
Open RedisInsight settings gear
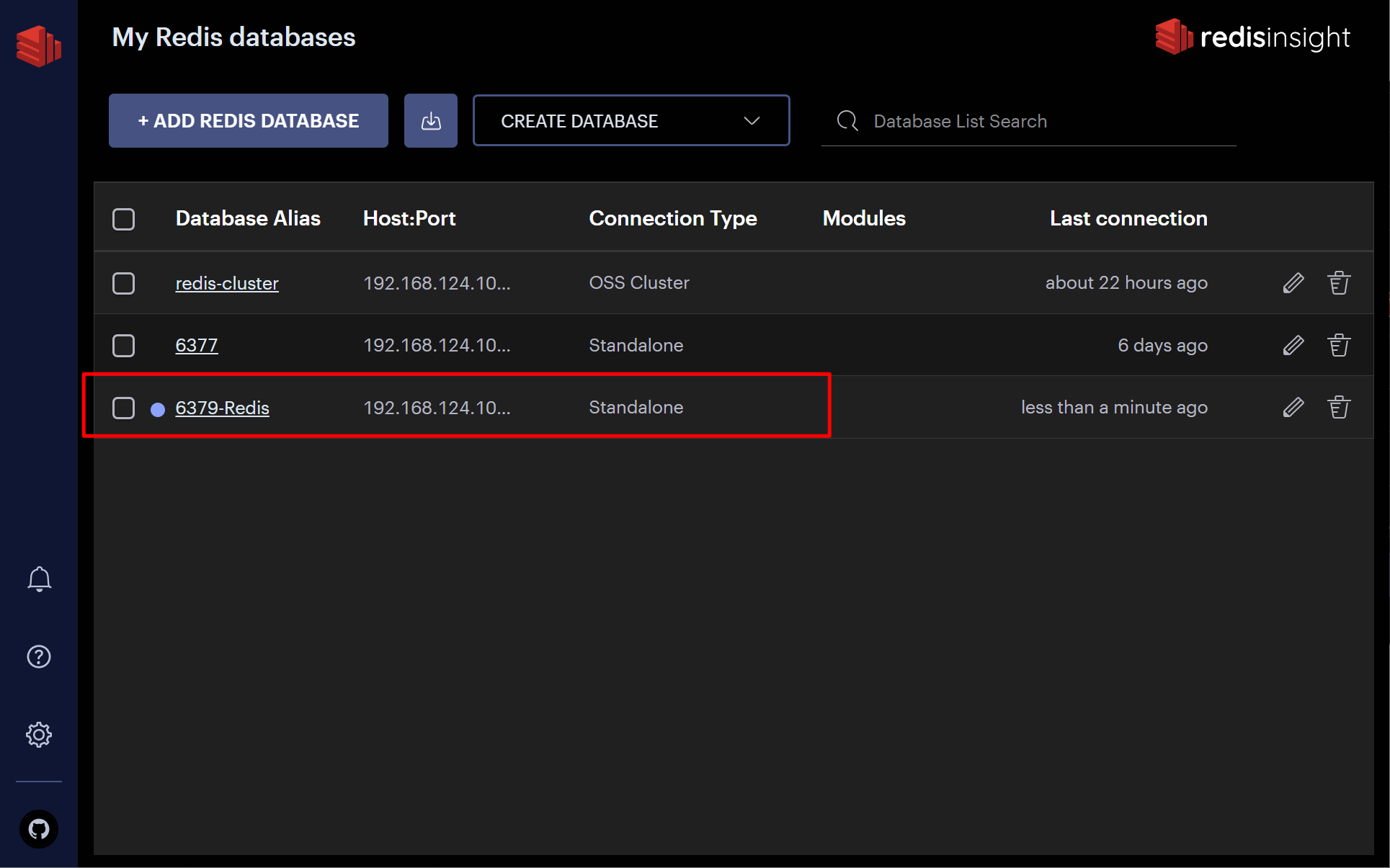tap(38, 734)
